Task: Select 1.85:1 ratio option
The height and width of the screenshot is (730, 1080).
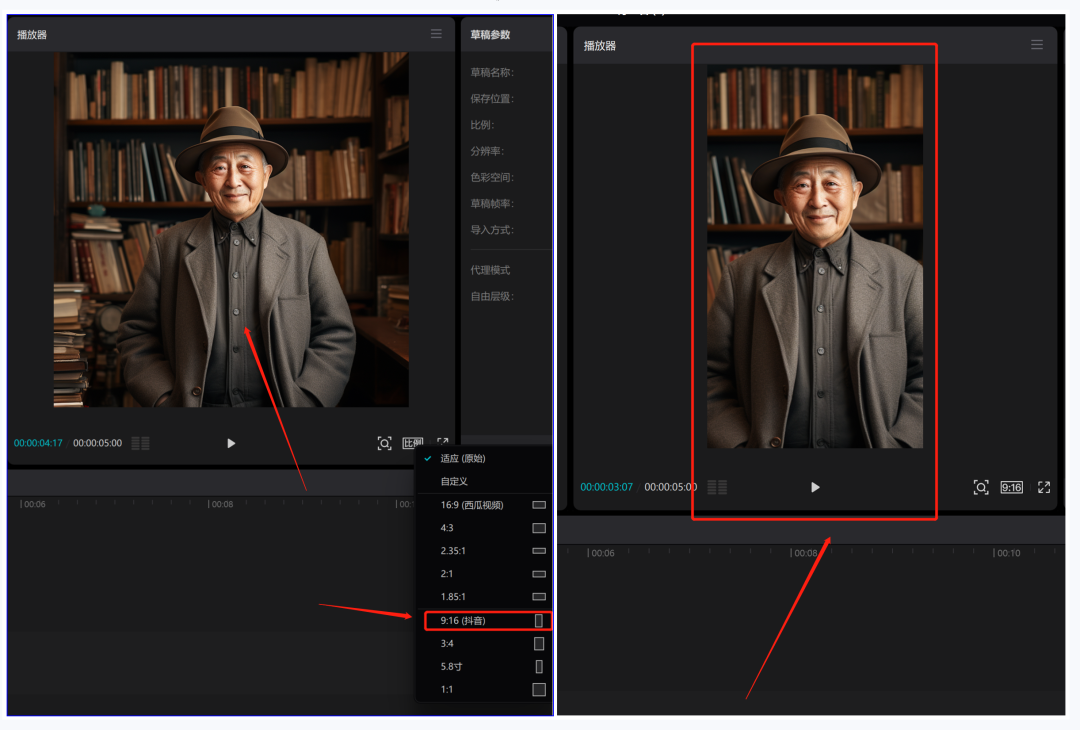Action: [453, 597]
